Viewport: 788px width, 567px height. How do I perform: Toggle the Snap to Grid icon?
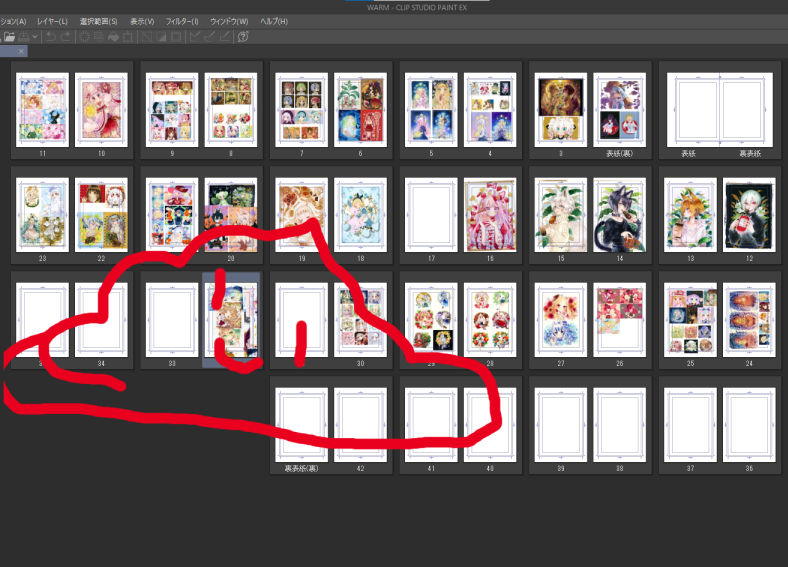(x=224, y=37)
